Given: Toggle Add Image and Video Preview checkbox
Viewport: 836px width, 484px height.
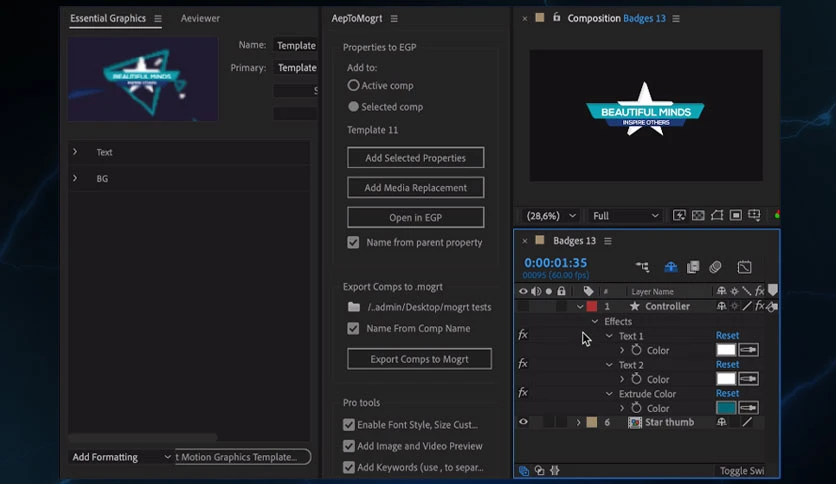Looking at the screenshot, I should (349, 446).
